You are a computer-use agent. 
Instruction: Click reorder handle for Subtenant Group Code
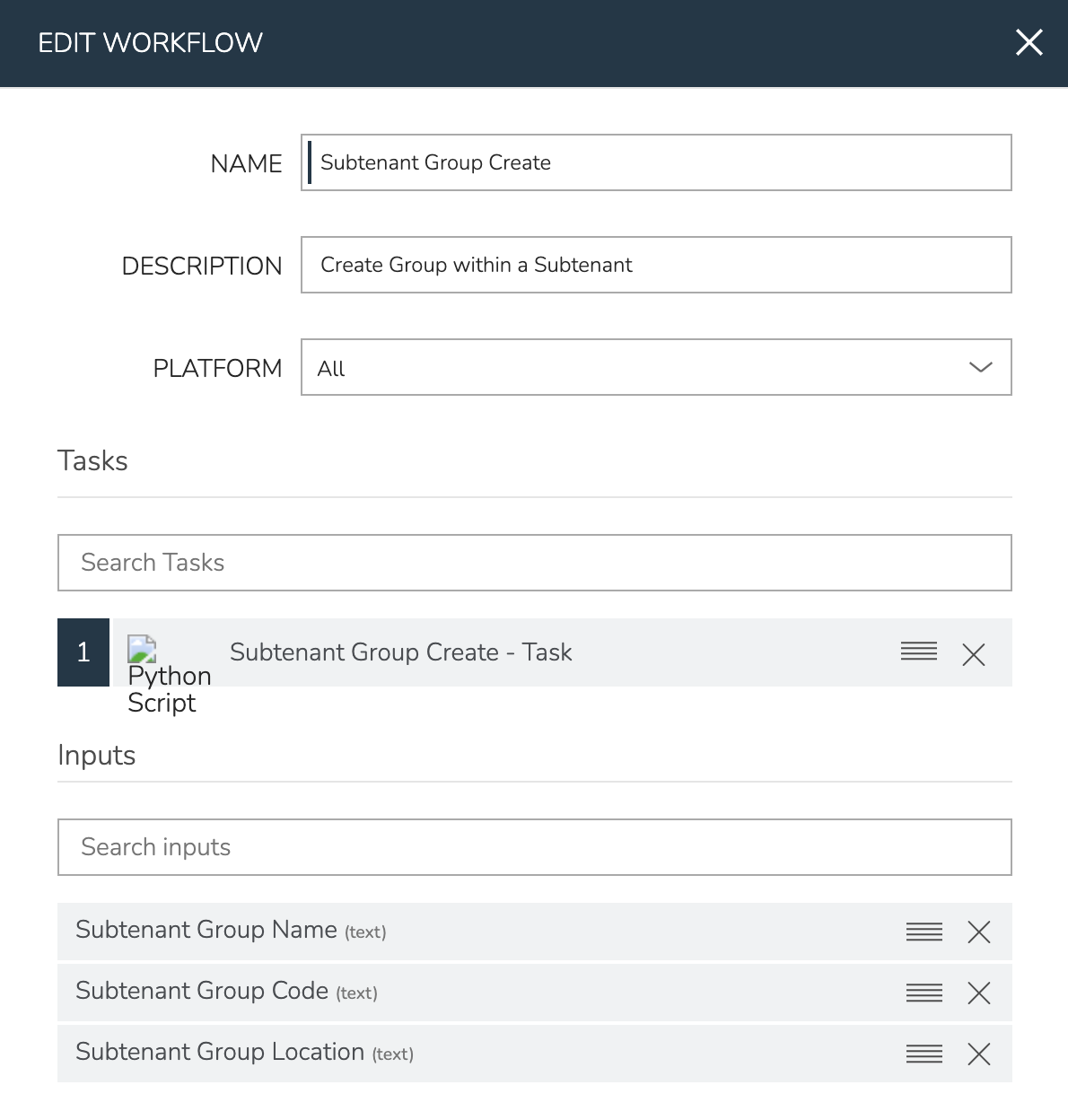click(x=924, y=993)
